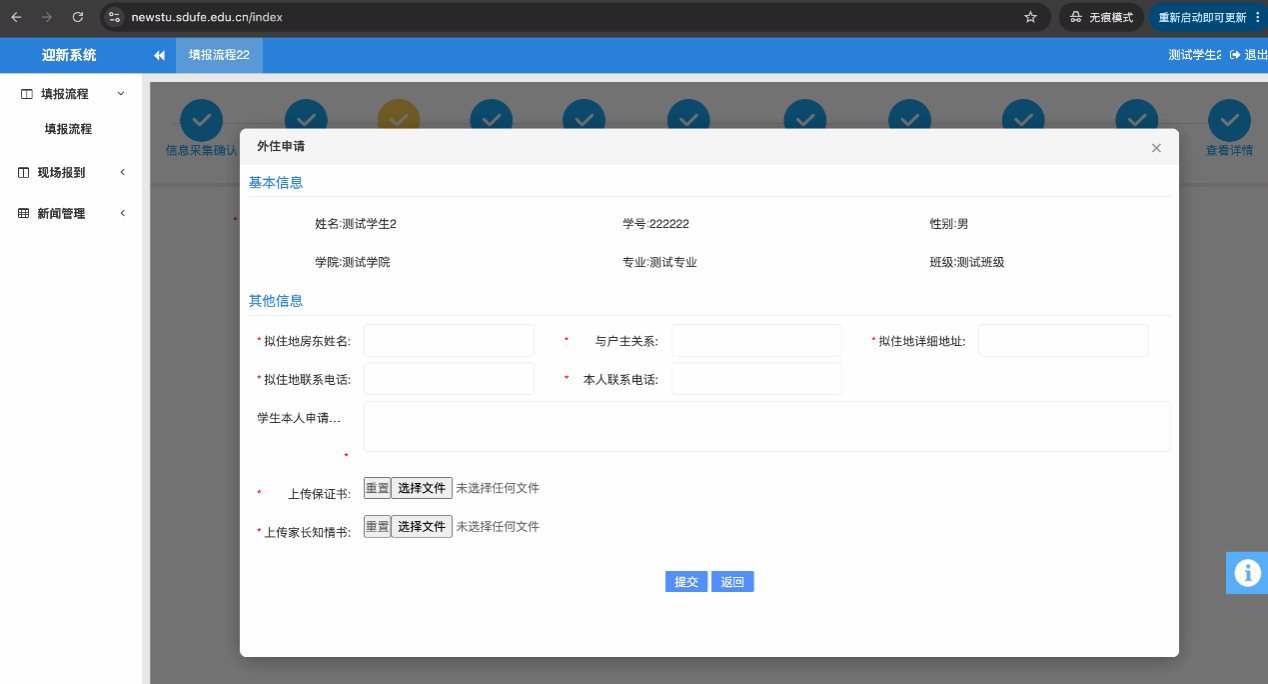Screen dimensions: 1268x684
Task: Click the 拟住地房东姓名 input field
Action: pyautogui.click(x=449, y=341)
